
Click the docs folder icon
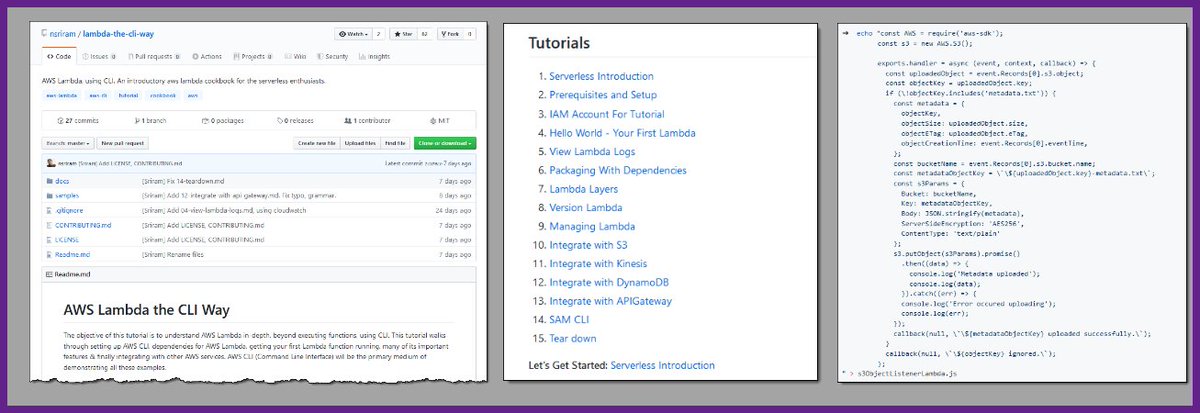50,181
